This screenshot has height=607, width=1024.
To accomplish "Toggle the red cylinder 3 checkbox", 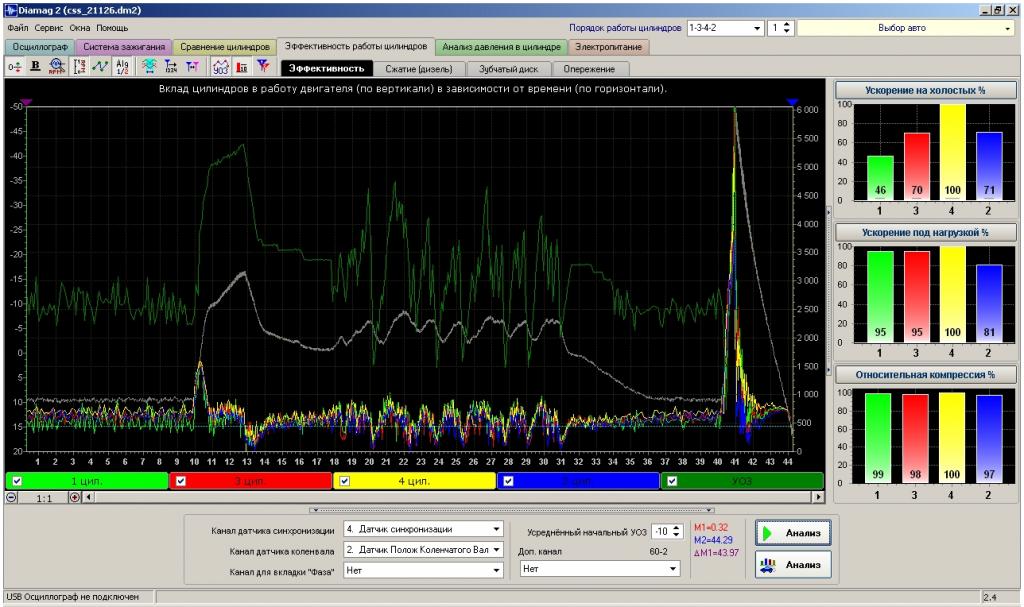I will 181,481.
